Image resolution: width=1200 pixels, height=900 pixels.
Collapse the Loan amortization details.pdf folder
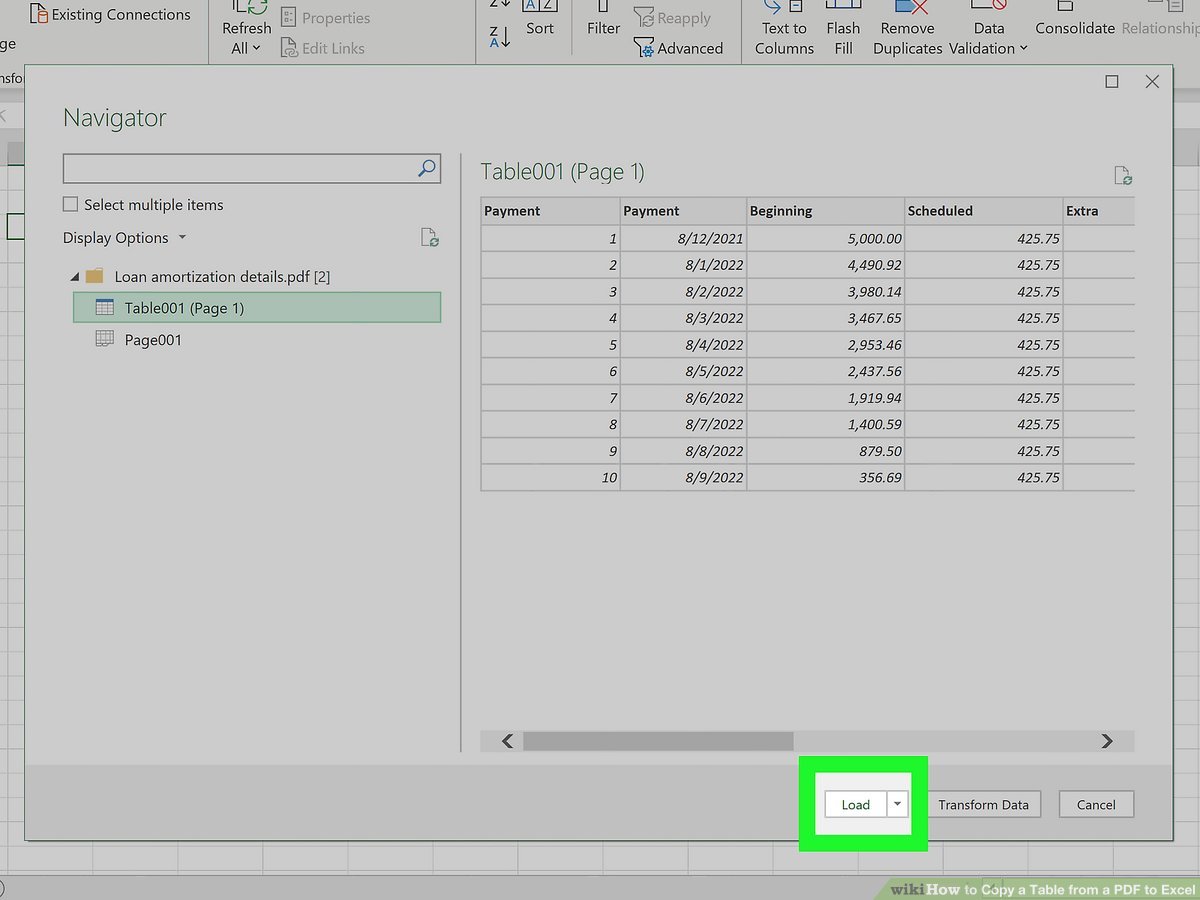pos(74,277)
